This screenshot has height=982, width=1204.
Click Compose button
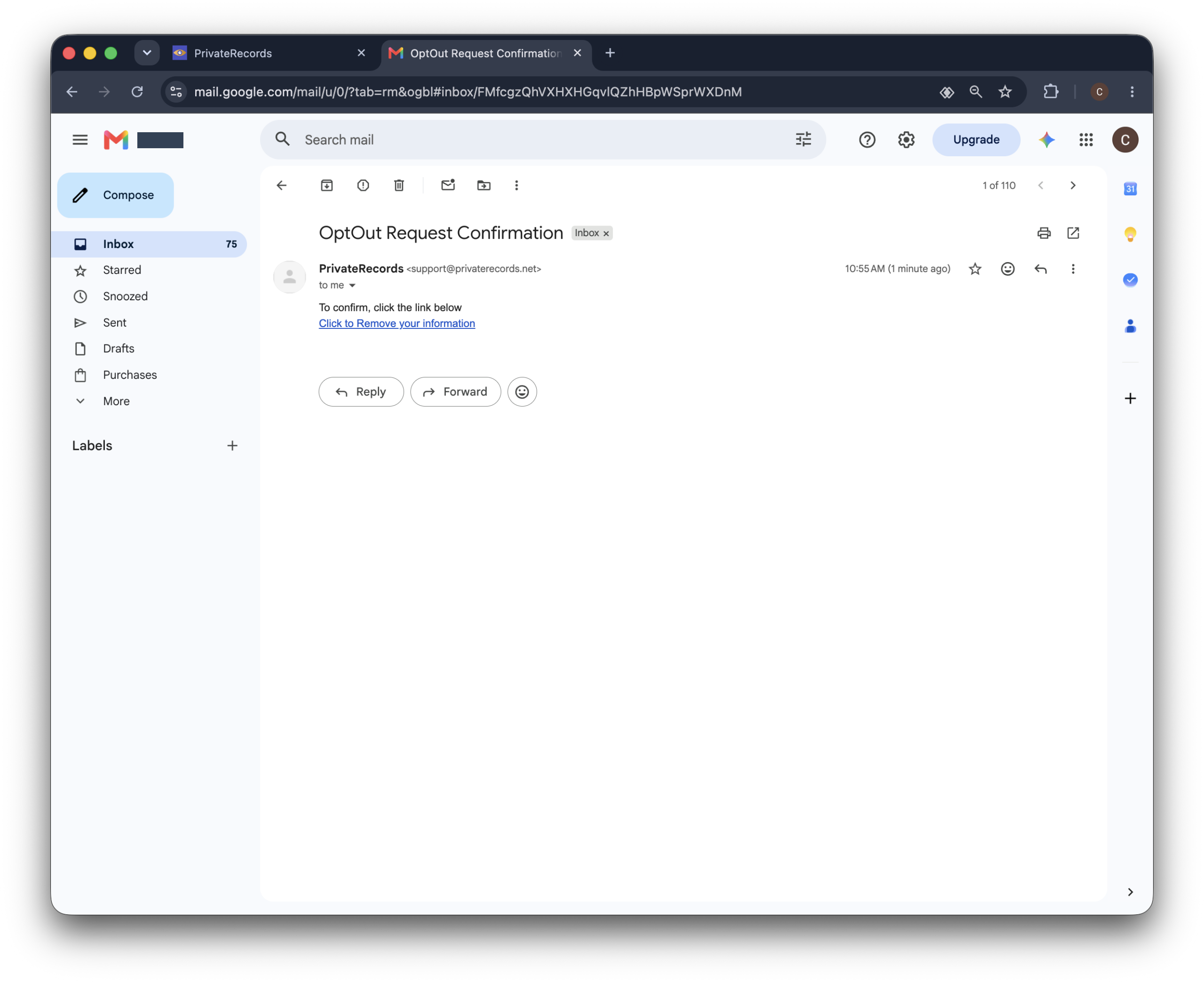[x=115, y=195]
